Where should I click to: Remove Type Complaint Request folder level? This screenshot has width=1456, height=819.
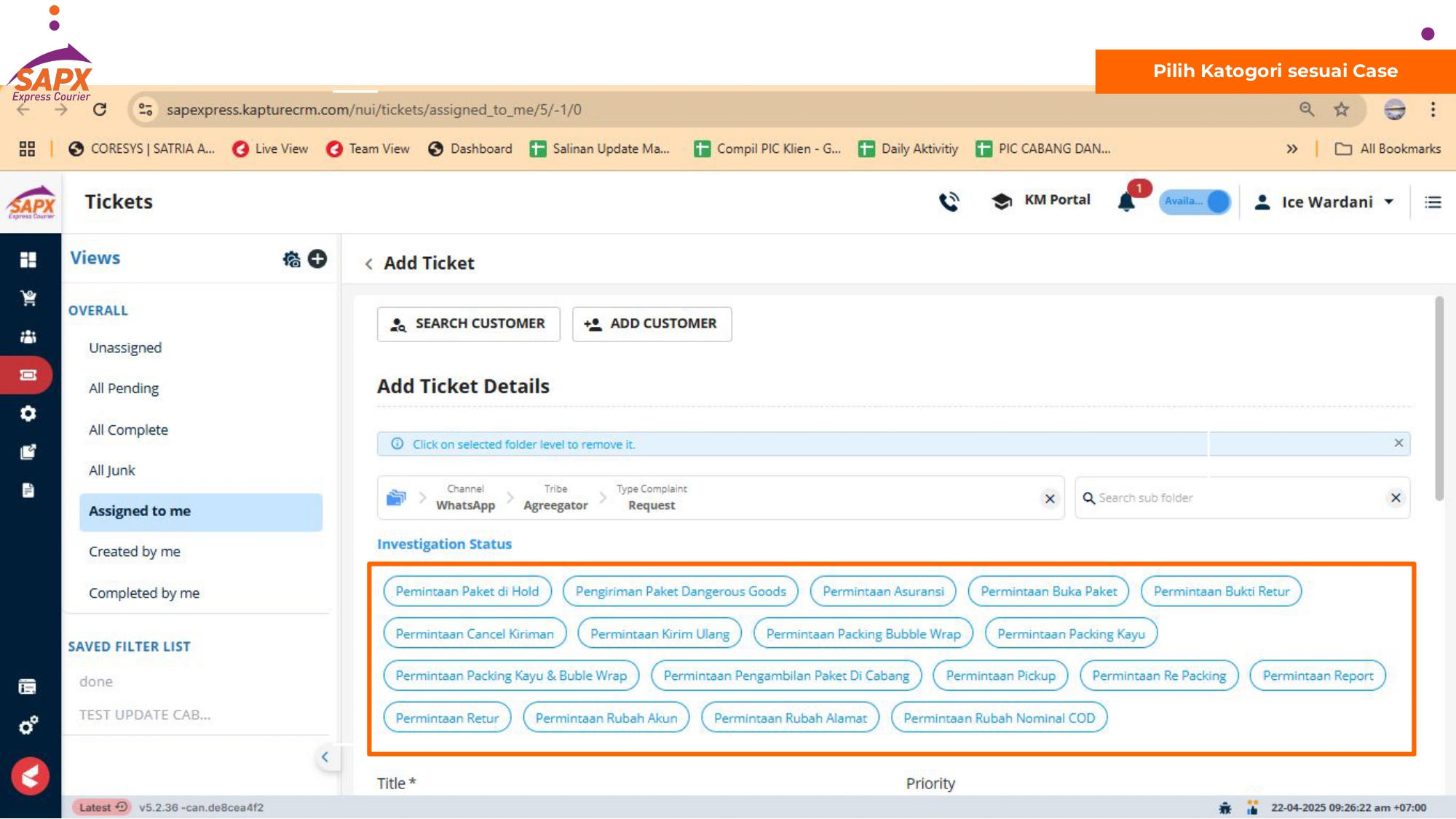pyautogui.click(x=652, y=498)
